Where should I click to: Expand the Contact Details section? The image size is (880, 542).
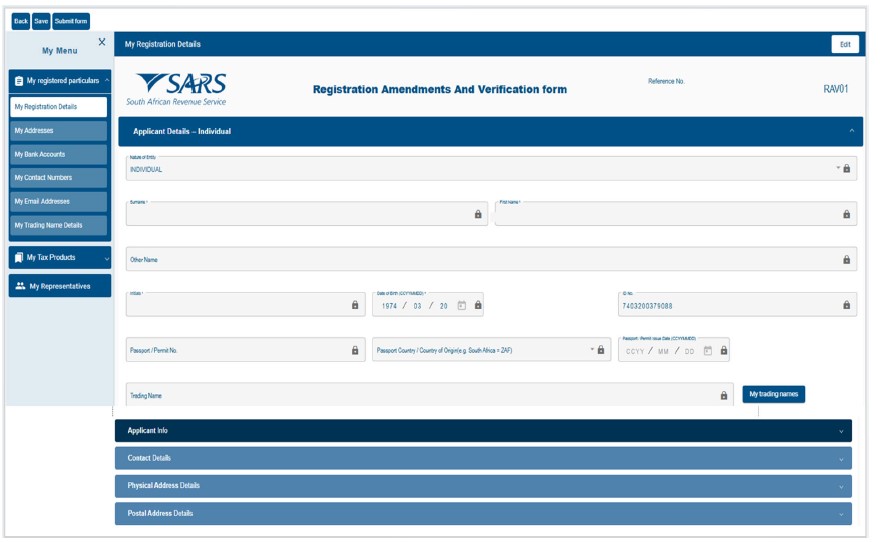(x=483, y=458)
